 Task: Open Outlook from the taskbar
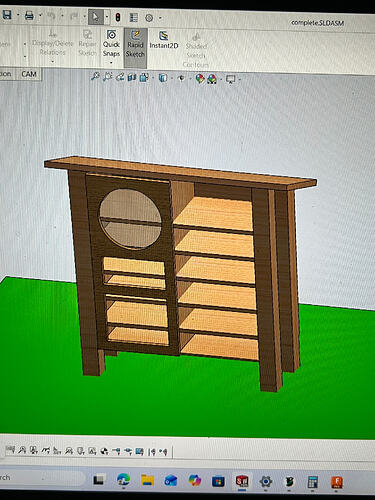[171, 481]
